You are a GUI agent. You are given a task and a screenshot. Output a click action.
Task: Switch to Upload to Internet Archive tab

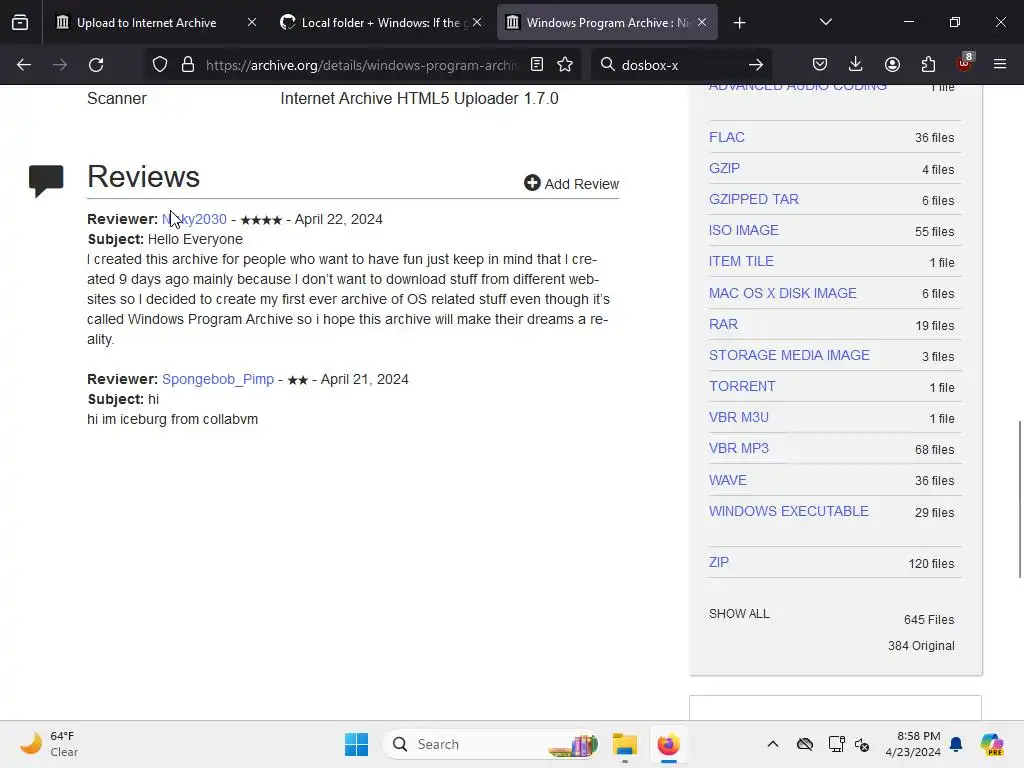(x=146, y=23)
